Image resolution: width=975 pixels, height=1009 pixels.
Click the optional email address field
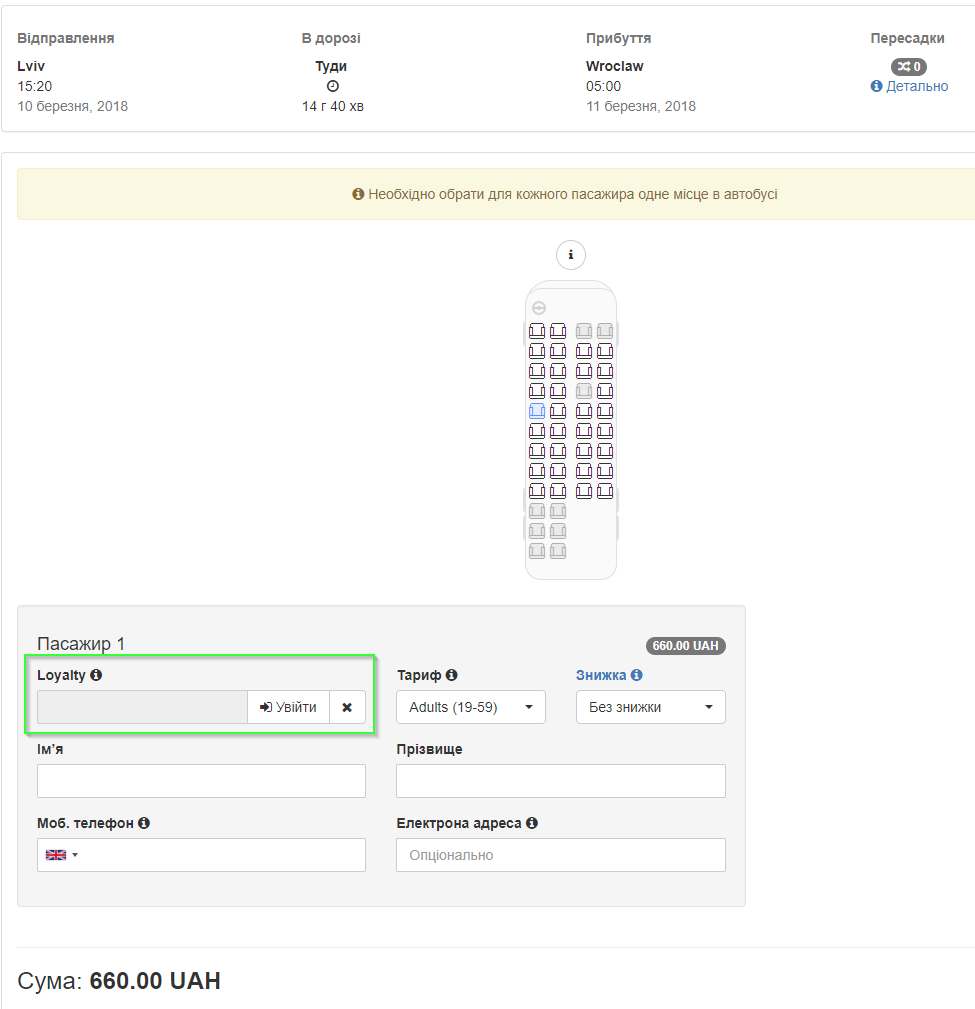coord(561,855)
